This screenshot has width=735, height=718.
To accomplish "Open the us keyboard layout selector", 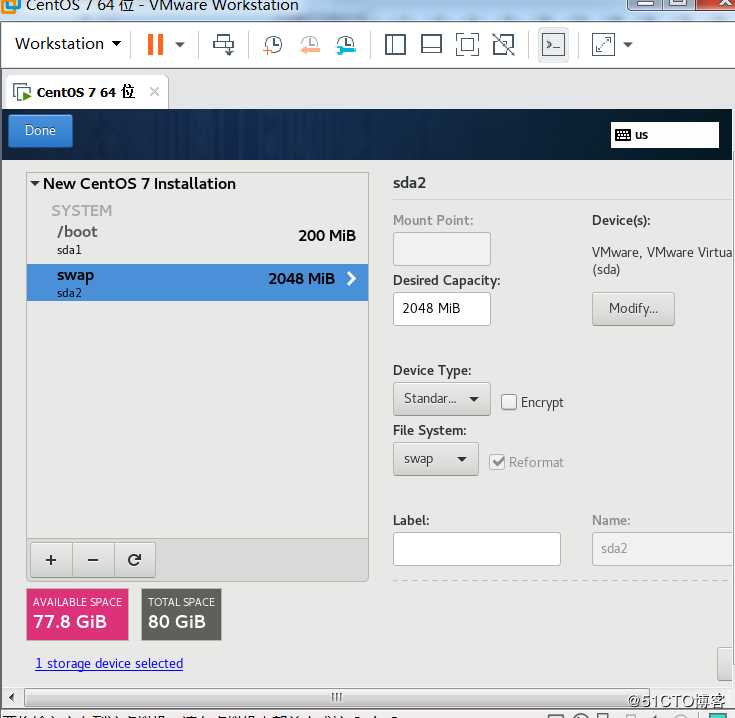I will (664, 135).
